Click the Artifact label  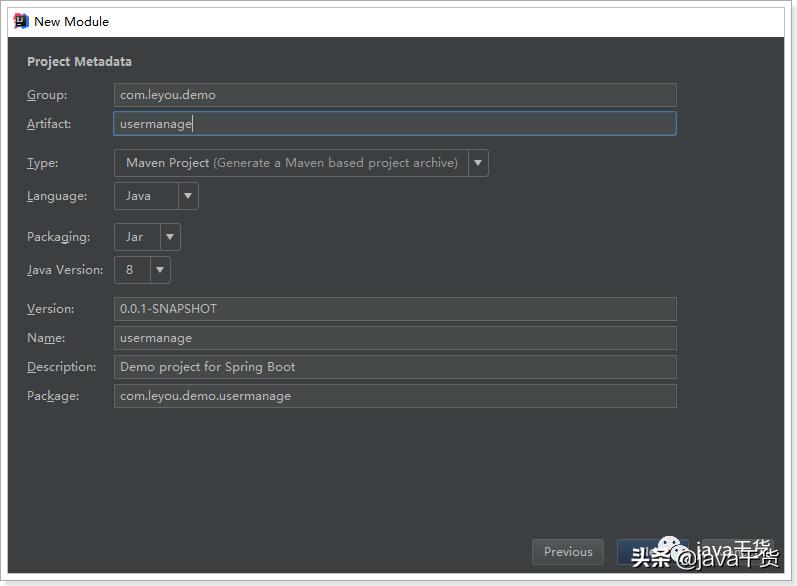click(x=49, y=124)
